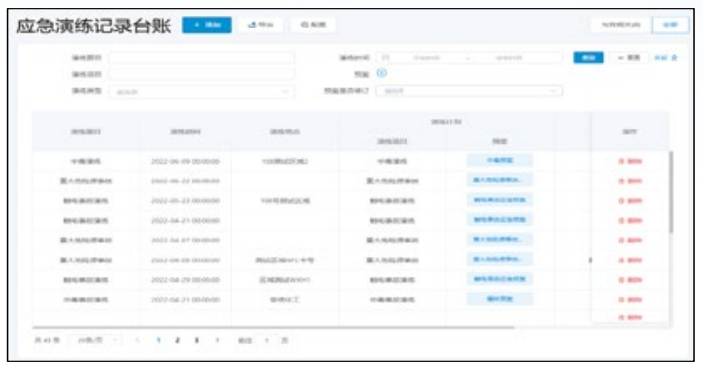Delete the record dated 2022-06-09
This screenshot has height=370, width=703.
tap(630, 161)
